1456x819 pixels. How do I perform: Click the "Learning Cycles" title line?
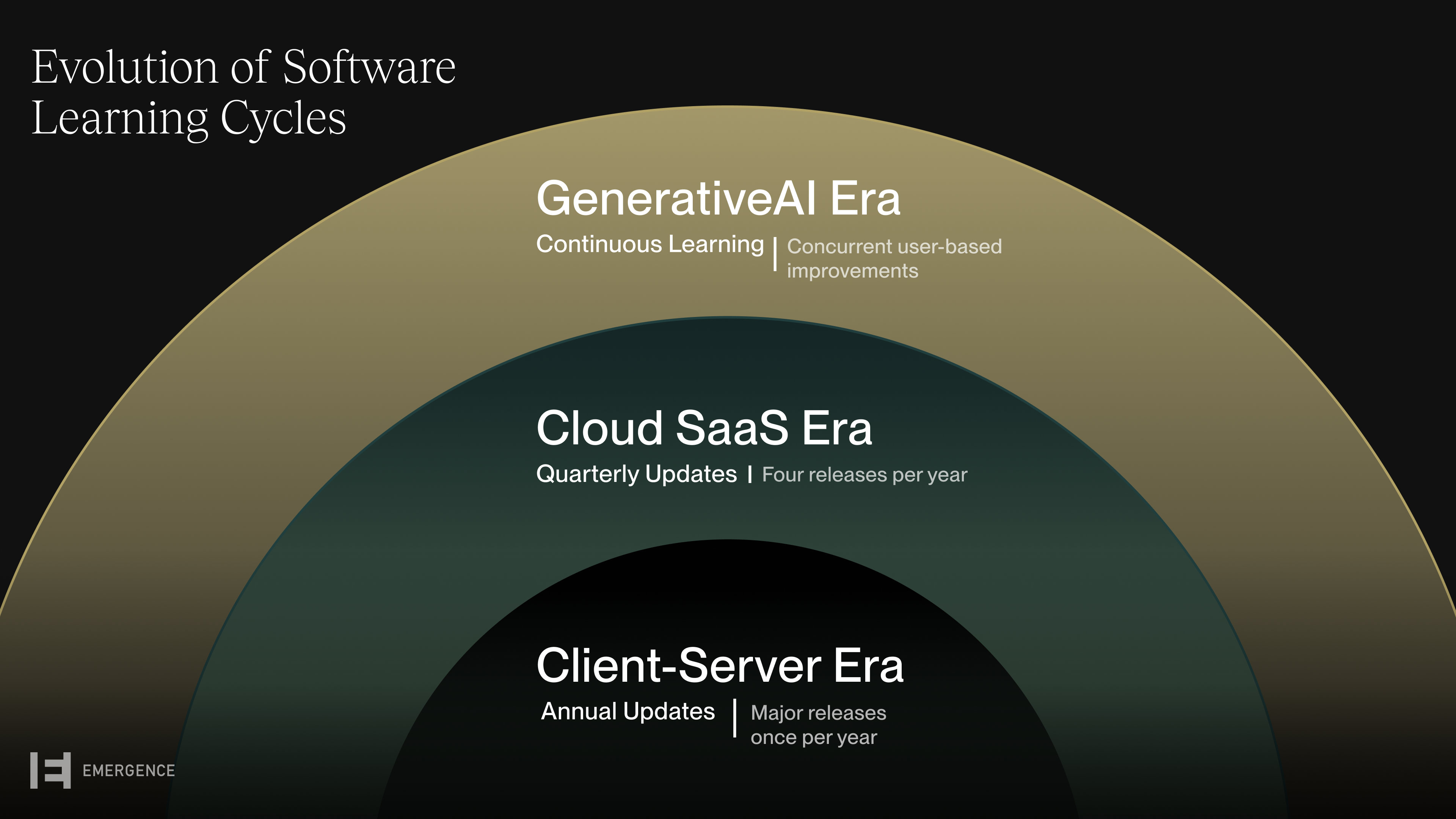pyautogui.click(x=189, y=118)
